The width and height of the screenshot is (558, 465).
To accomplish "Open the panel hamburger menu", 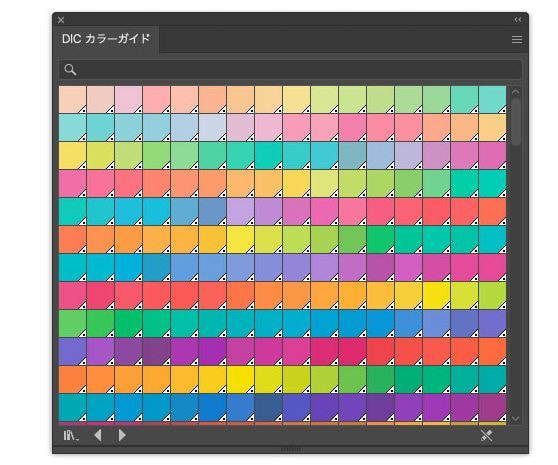I will coord(517,39).
